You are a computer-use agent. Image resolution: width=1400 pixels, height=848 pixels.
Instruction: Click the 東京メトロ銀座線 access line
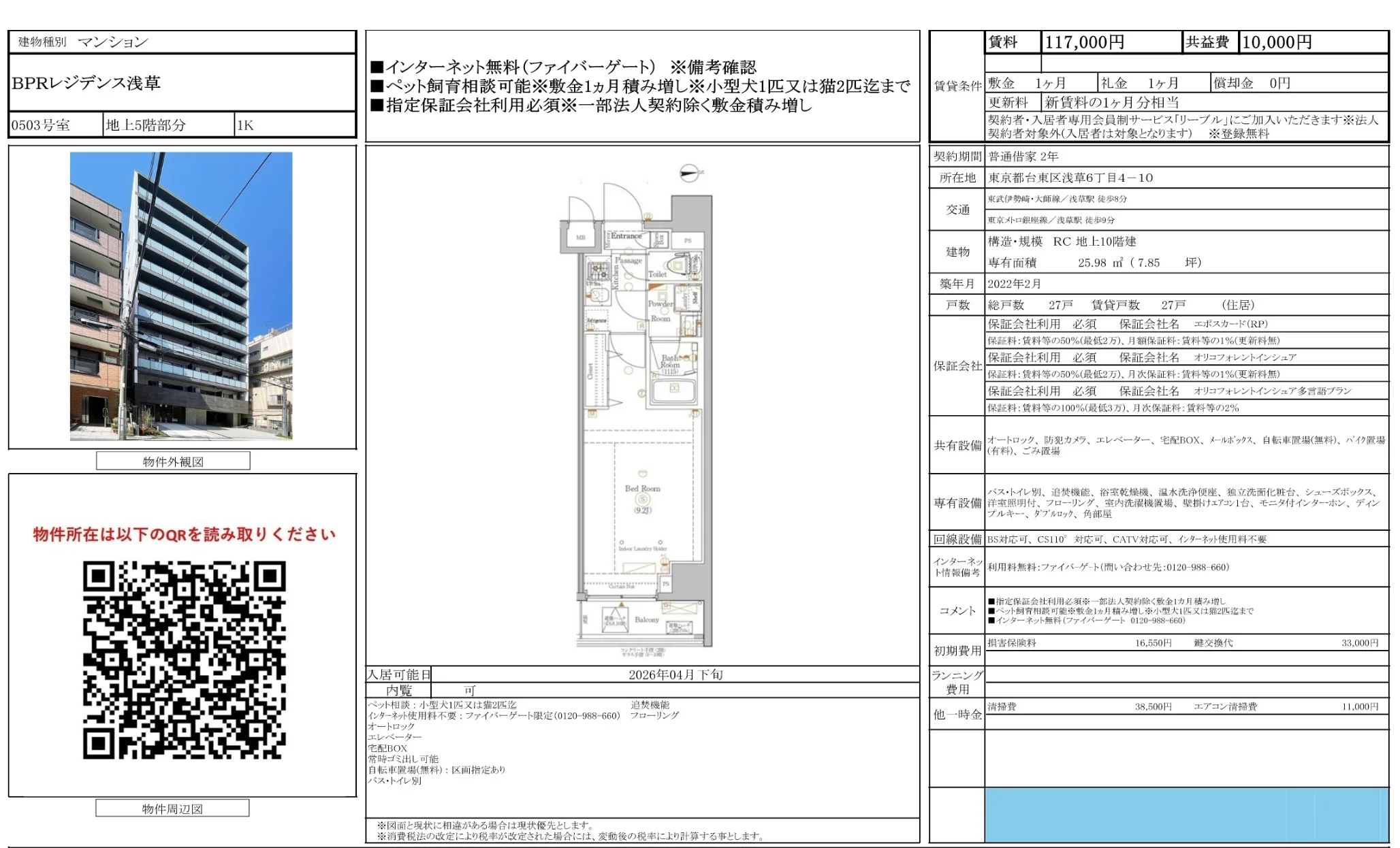click(1051, 220)
